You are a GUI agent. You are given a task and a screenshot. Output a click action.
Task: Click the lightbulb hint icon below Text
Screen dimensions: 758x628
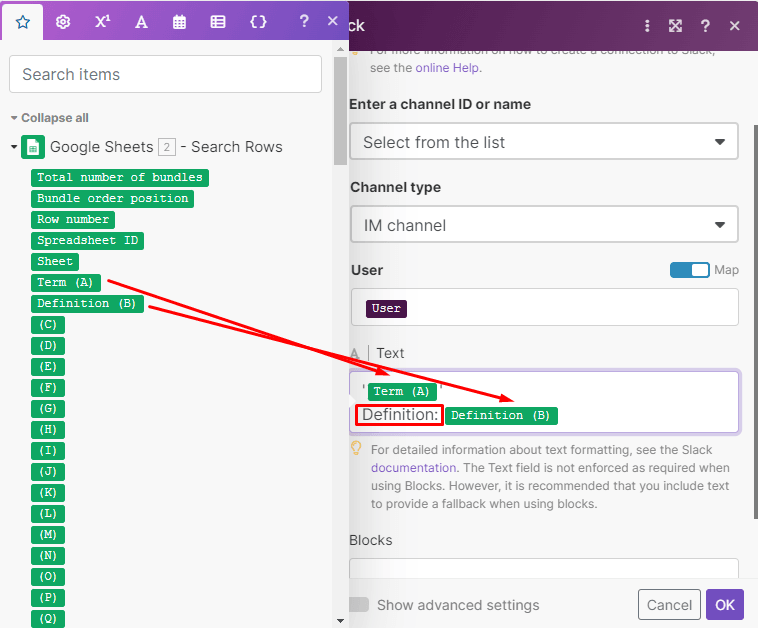click(x=356, y=449)
